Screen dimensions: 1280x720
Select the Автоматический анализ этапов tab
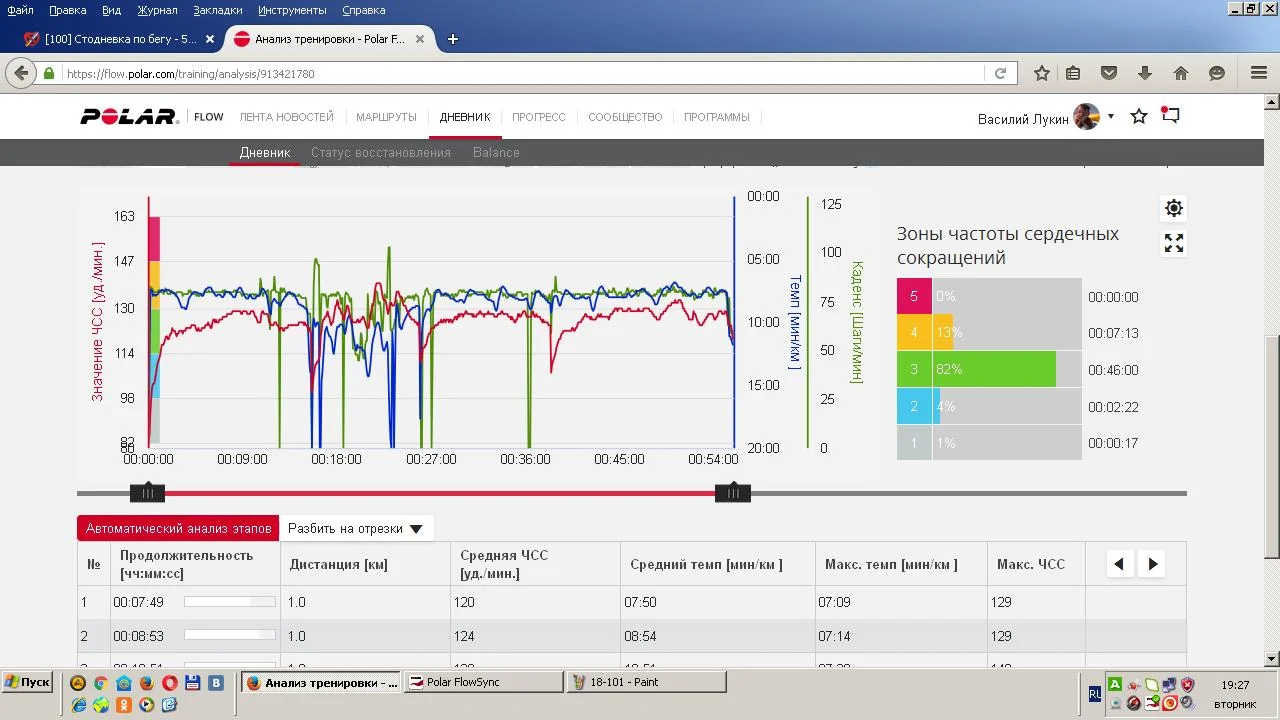pyautogui.click(x=178, y=528)
